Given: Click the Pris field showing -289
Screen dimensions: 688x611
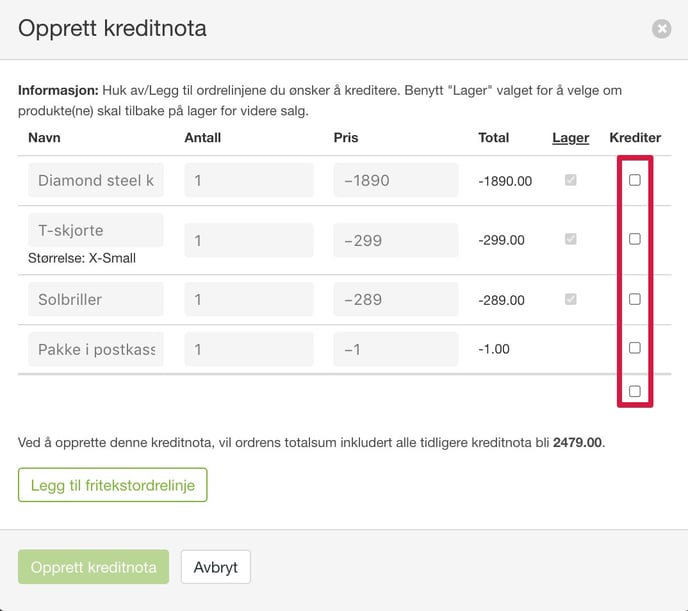Looking at the screenshot, I should tap(395, 300).
